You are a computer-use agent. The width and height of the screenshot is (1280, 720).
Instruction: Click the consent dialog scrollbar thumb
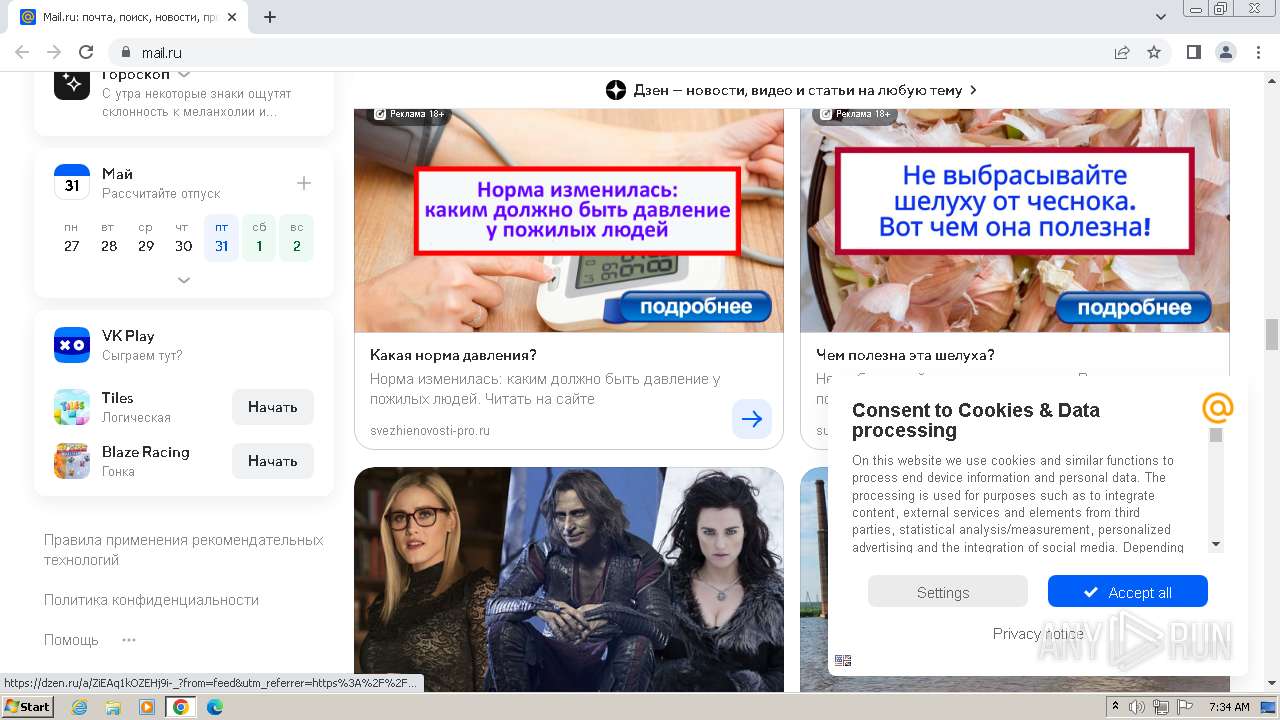coord(1216,435)
